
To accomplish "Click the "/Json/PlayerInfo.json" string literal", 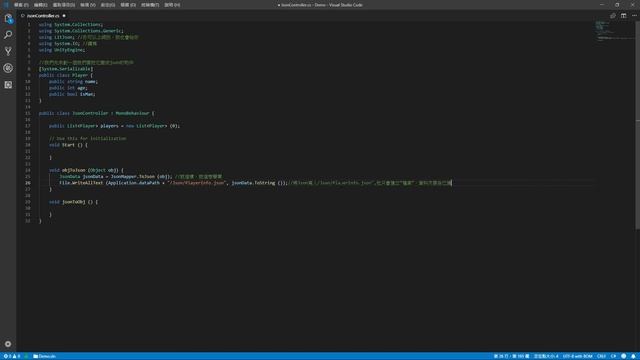I will pyautogui.click(x=197, y=183).
